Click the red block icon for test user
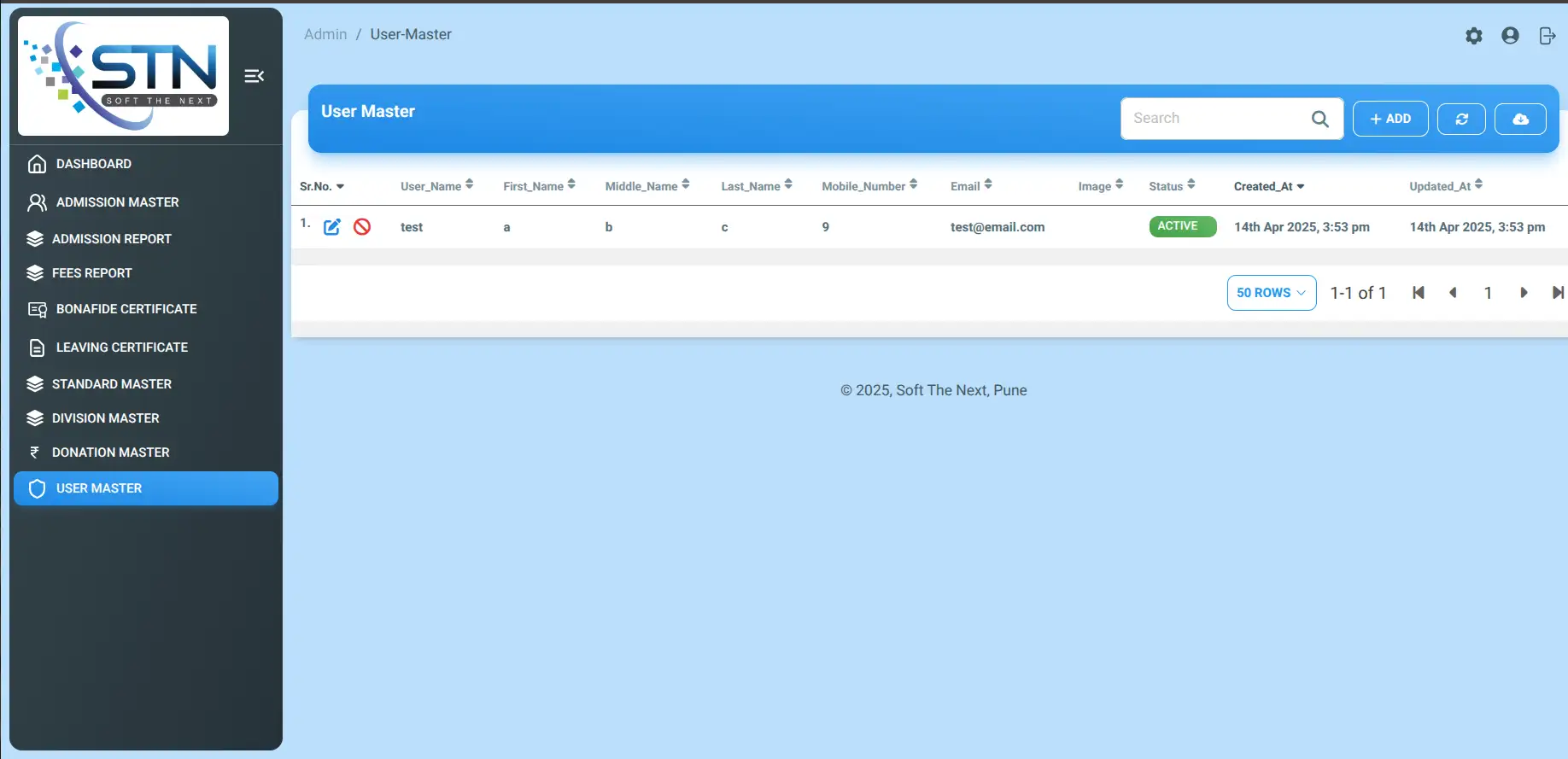Image resolution: width=1568 pixels, height=759 pixels. [x=362, y=227]
